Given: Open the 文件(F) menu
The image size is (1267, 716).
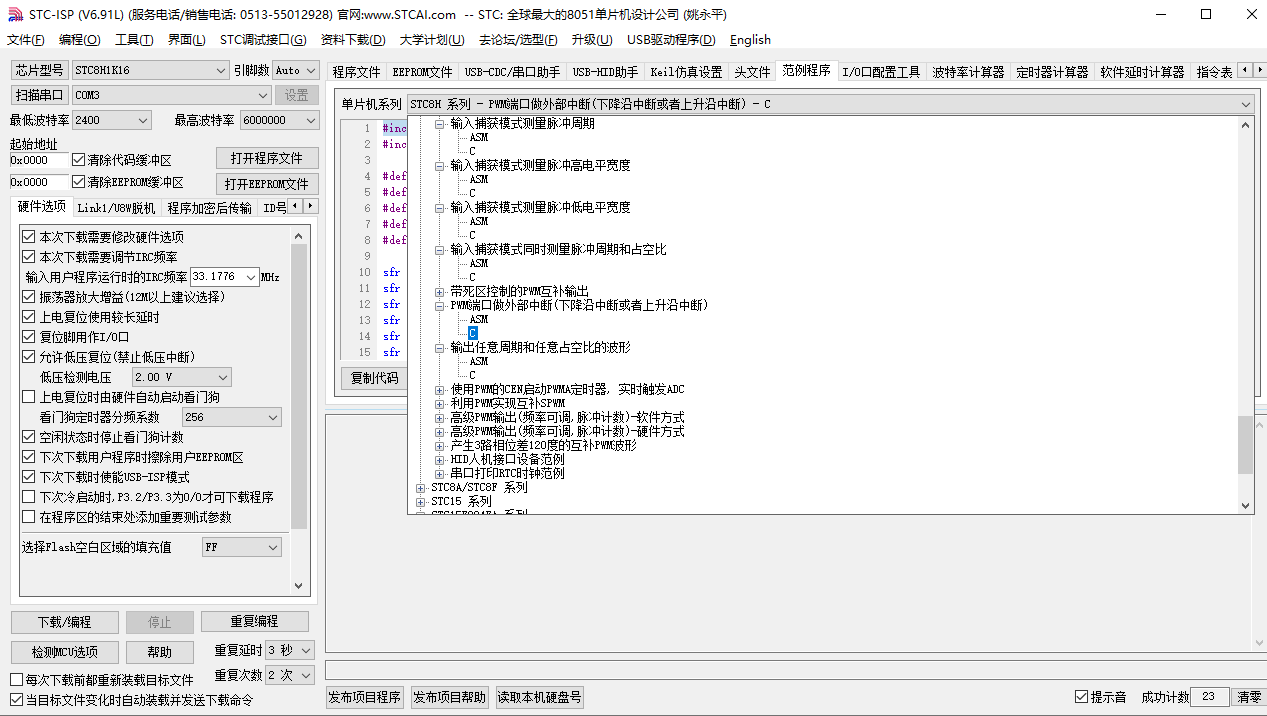Looking at the screenshot, I should (x=26, y=40).
